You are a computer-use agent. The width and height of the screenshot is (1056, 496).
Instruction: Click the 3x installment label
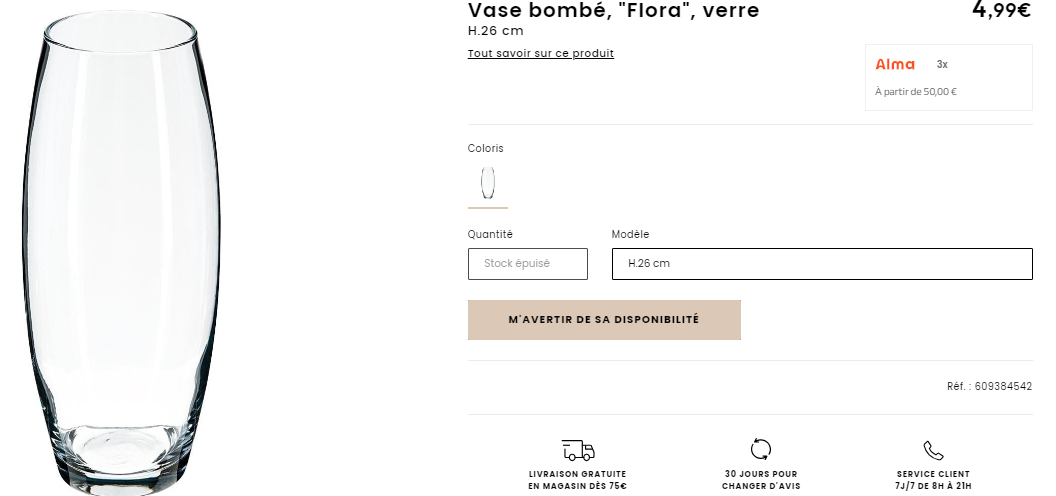point(942,65)
